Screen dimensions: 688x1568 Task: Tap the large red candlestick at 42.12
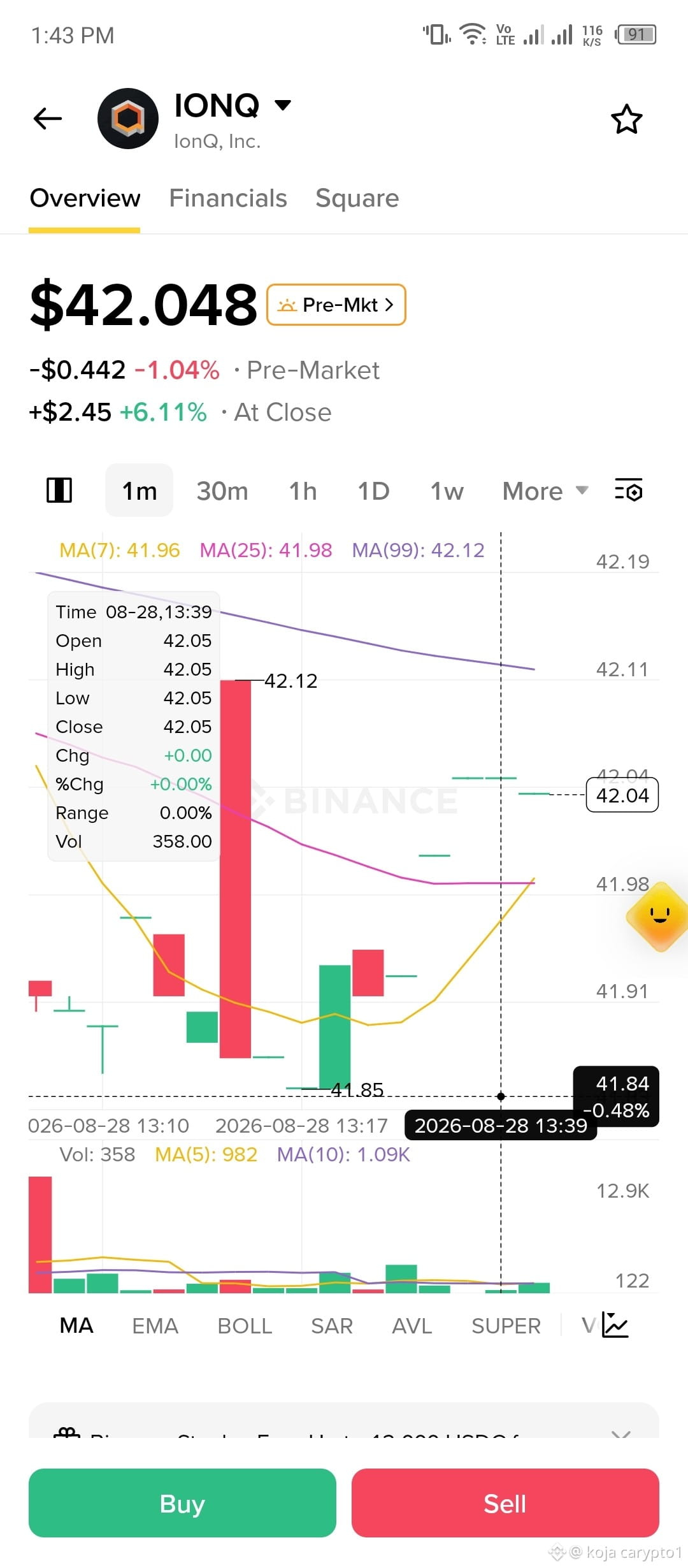[235, 869]
